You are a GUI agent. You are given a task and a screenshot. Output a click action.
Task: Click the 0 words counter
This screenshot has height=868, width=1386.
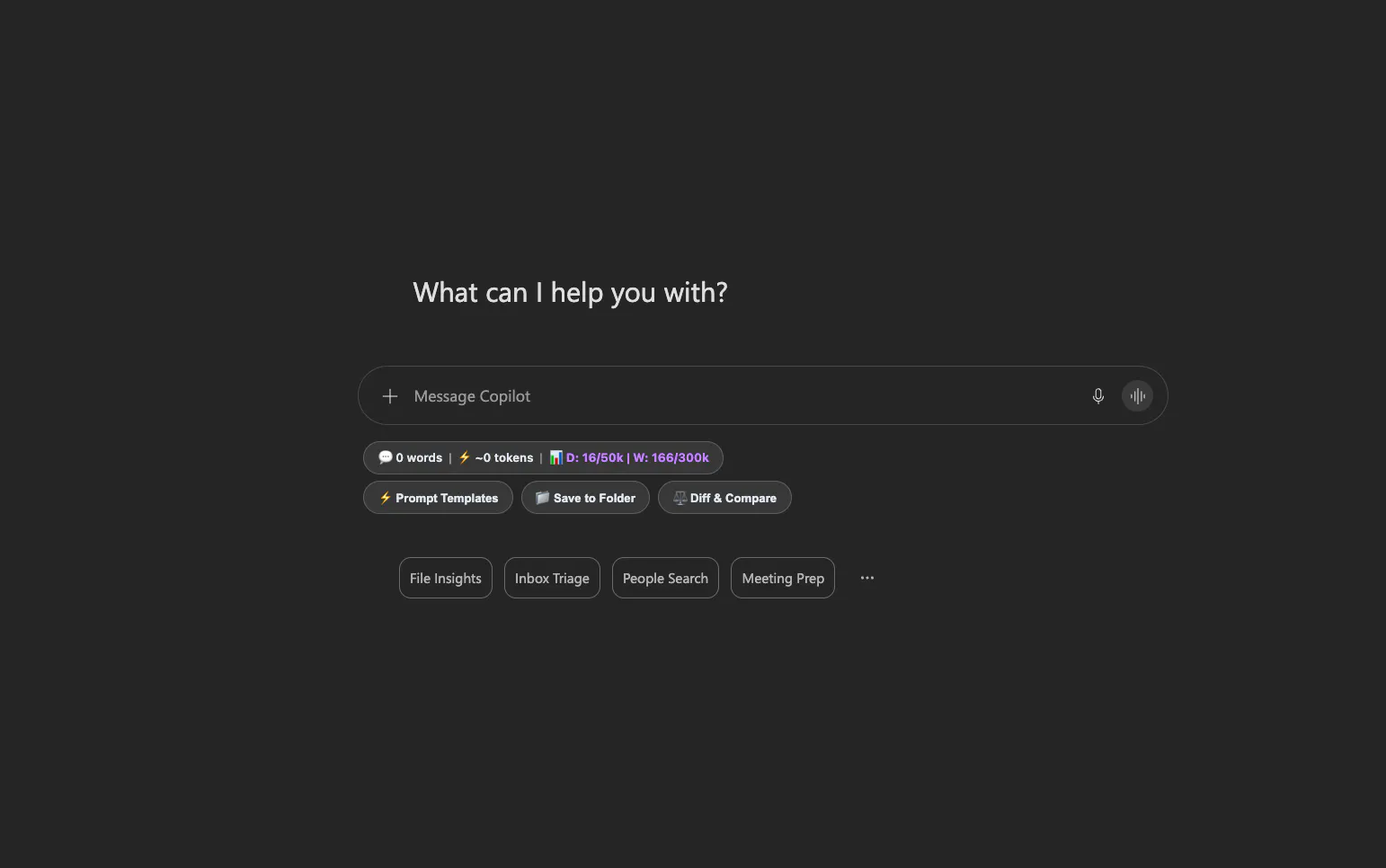point(411,457)
